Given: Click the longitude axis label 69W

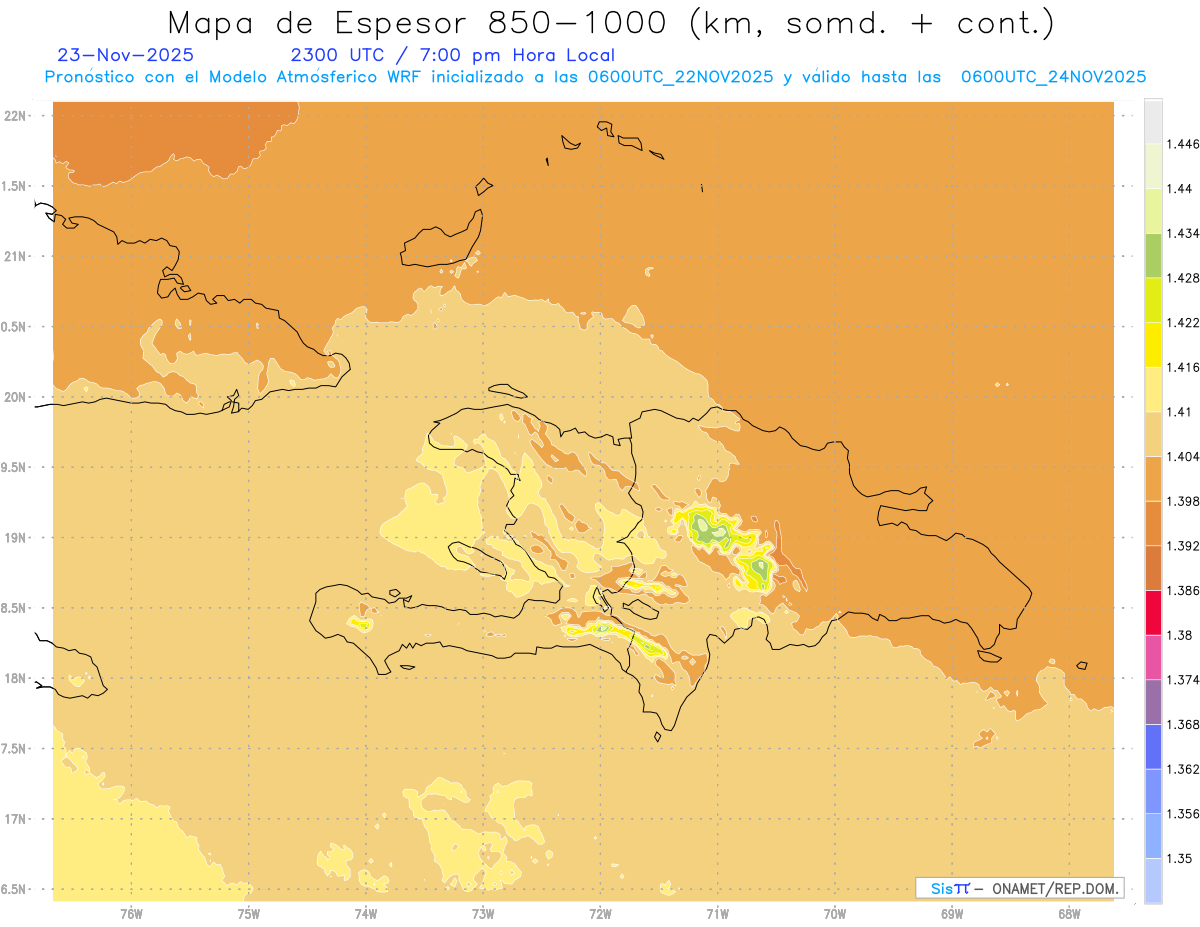Looking at the screenshot, I should pyautogui.click(x=952, y=913).
